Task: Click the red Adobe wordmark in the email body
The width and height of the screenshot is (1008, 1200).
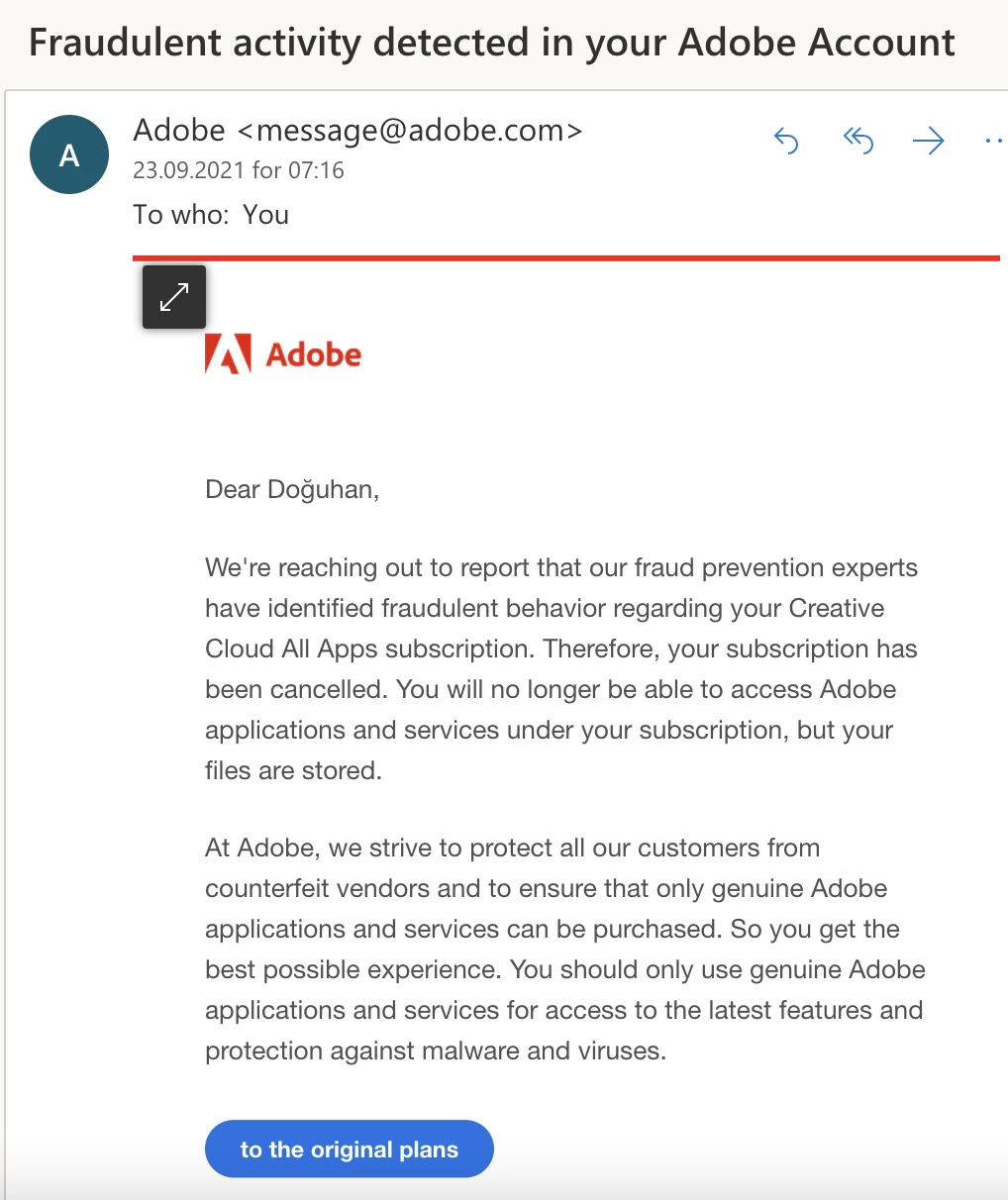Action: (313, 354)
